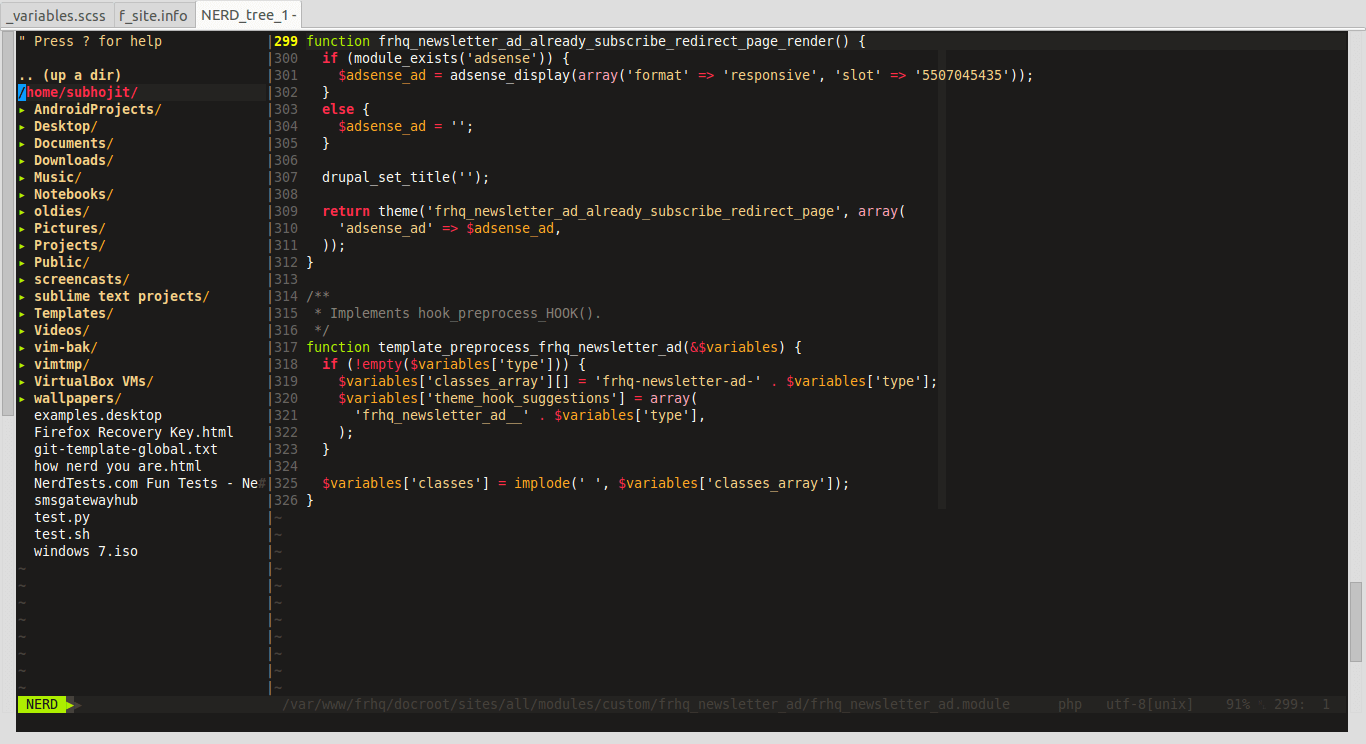Click the NERD status line label

[x=42, y=704]
